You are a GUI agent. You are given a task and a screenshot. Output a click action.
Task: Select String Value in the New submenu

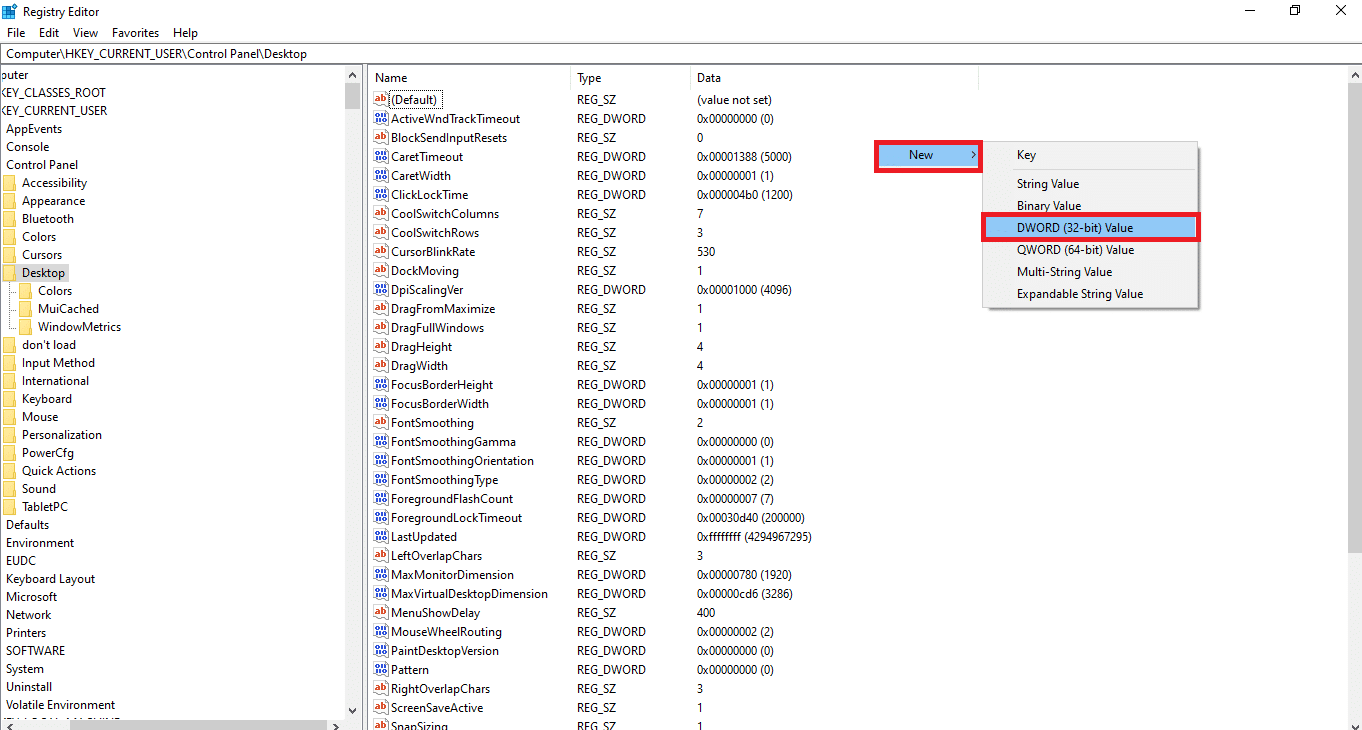pos(1047,184)
